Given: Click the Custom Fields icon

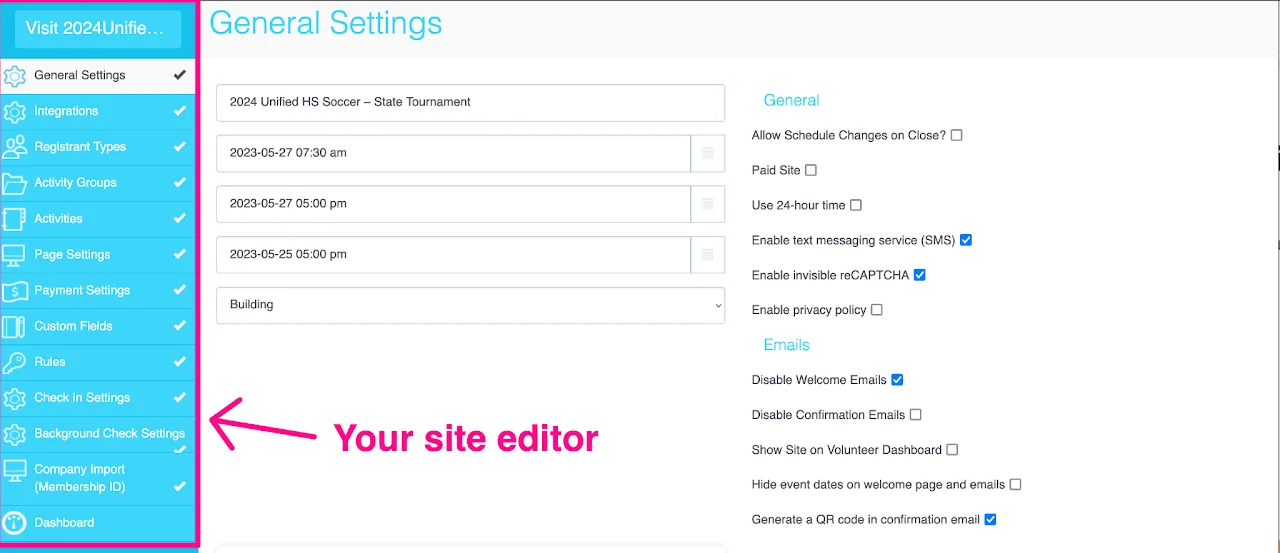Looking at the screenshot, I should (15, 327).
